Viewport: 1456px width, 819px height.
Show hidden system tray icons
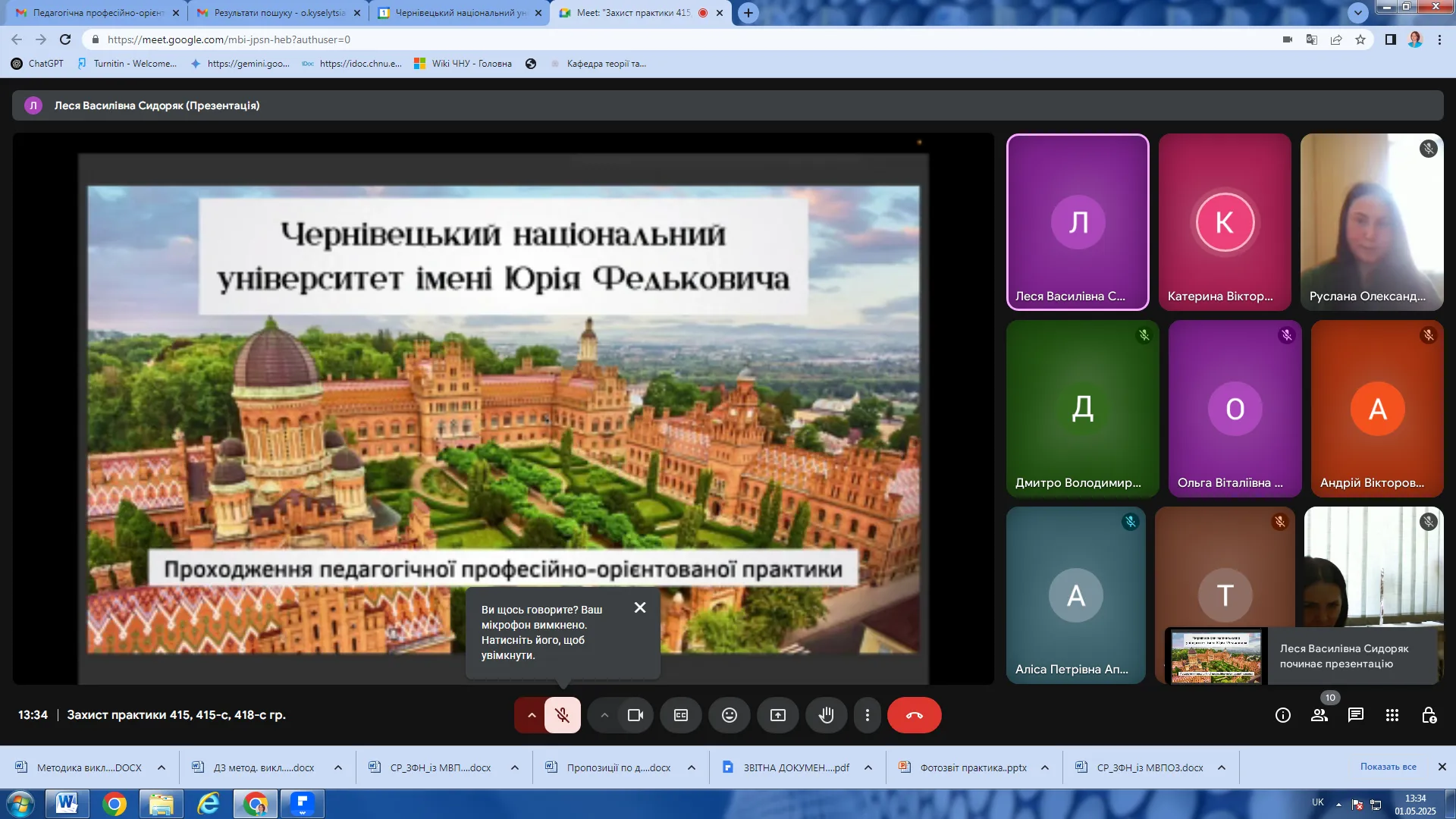[1338, 804]
